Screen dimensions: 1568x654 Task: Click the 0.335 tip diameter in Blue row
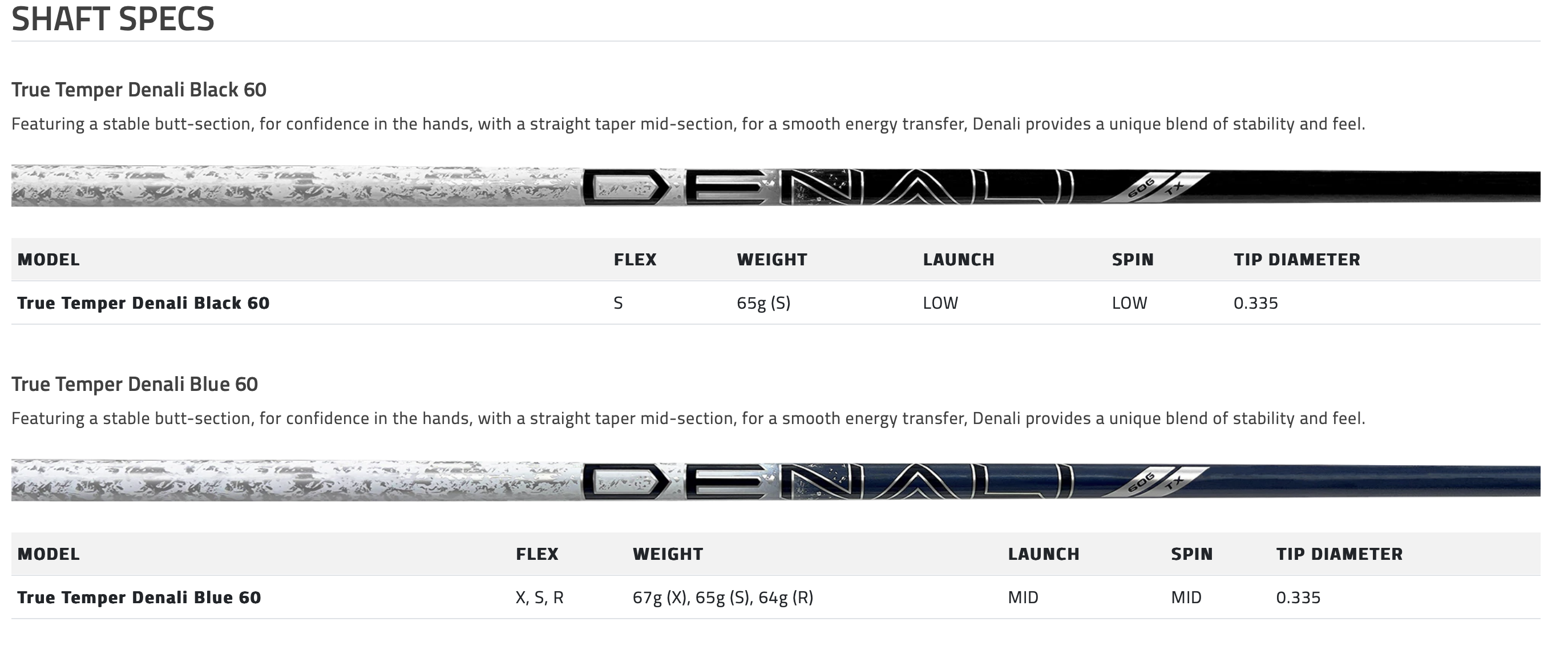click(1298, 598)
